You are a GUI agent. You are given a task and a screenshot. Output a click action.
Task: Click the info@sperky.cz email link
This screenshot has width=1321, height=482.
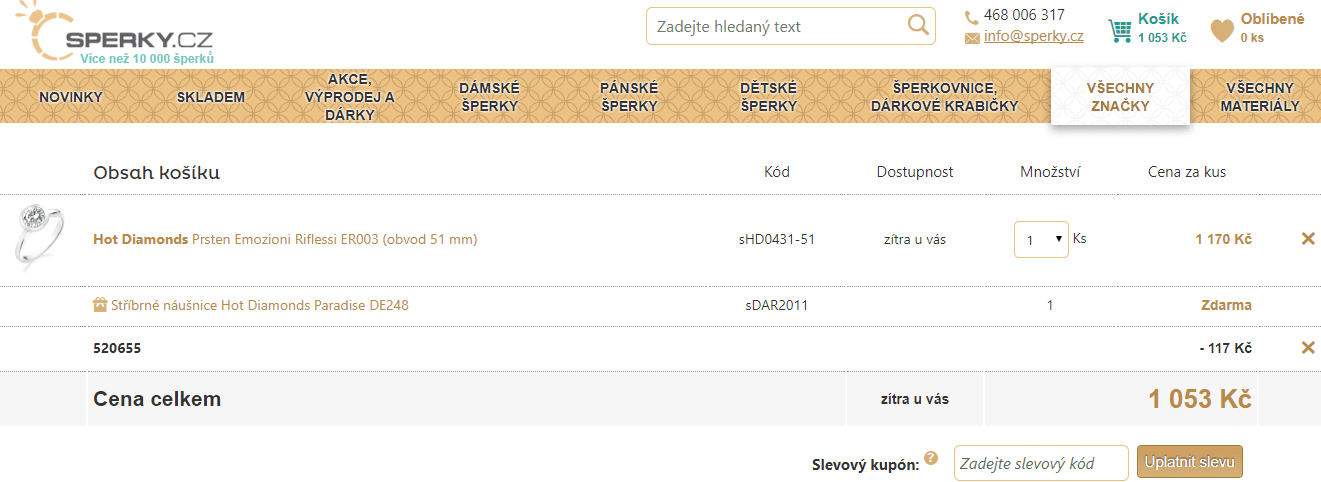coord(1033,37)
